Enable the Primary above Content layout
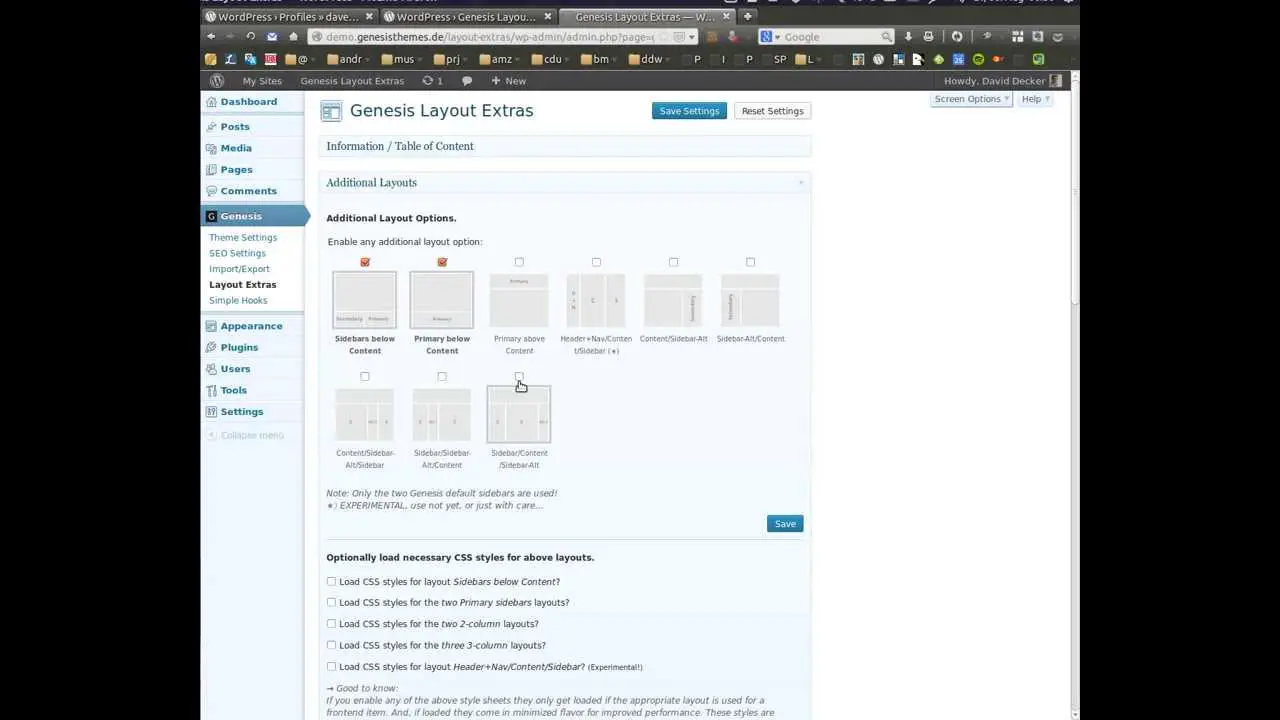The image size is (1280, 720). [519, 262]
